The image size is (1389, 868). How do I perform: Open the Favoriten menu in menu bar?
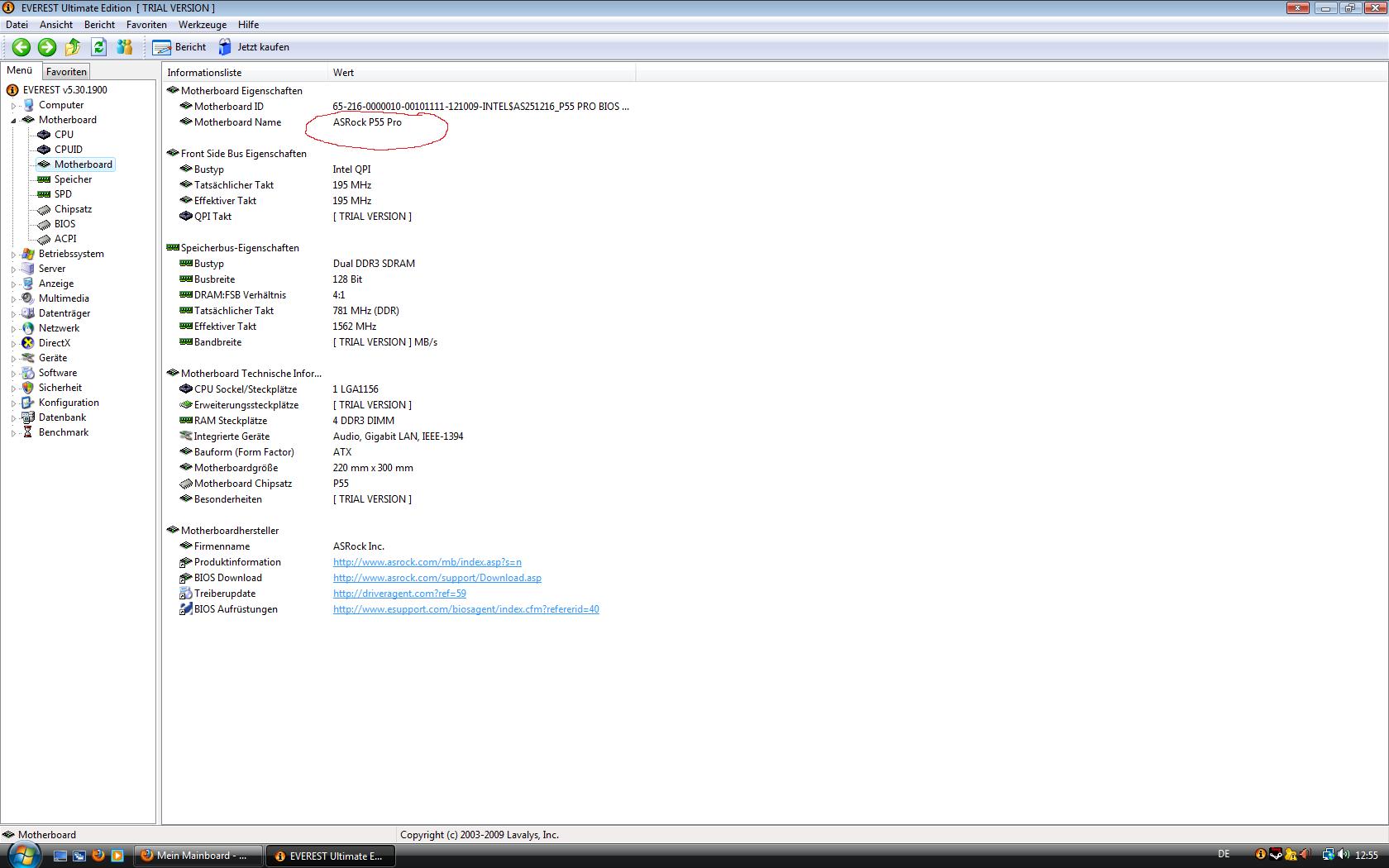146,25
